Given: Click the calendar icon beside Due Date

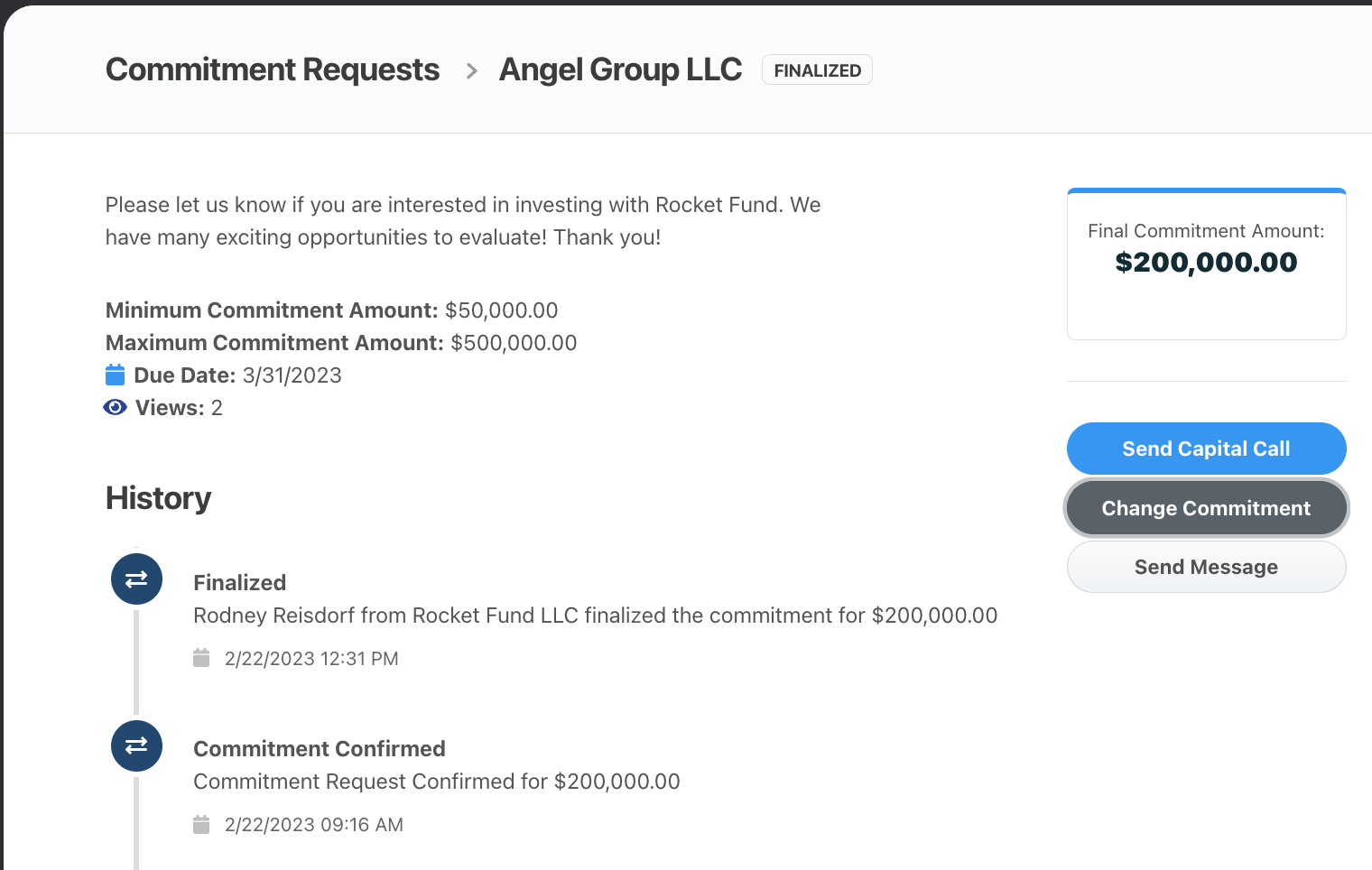Looking at the screenshot, I should click(x=116, y=374).
